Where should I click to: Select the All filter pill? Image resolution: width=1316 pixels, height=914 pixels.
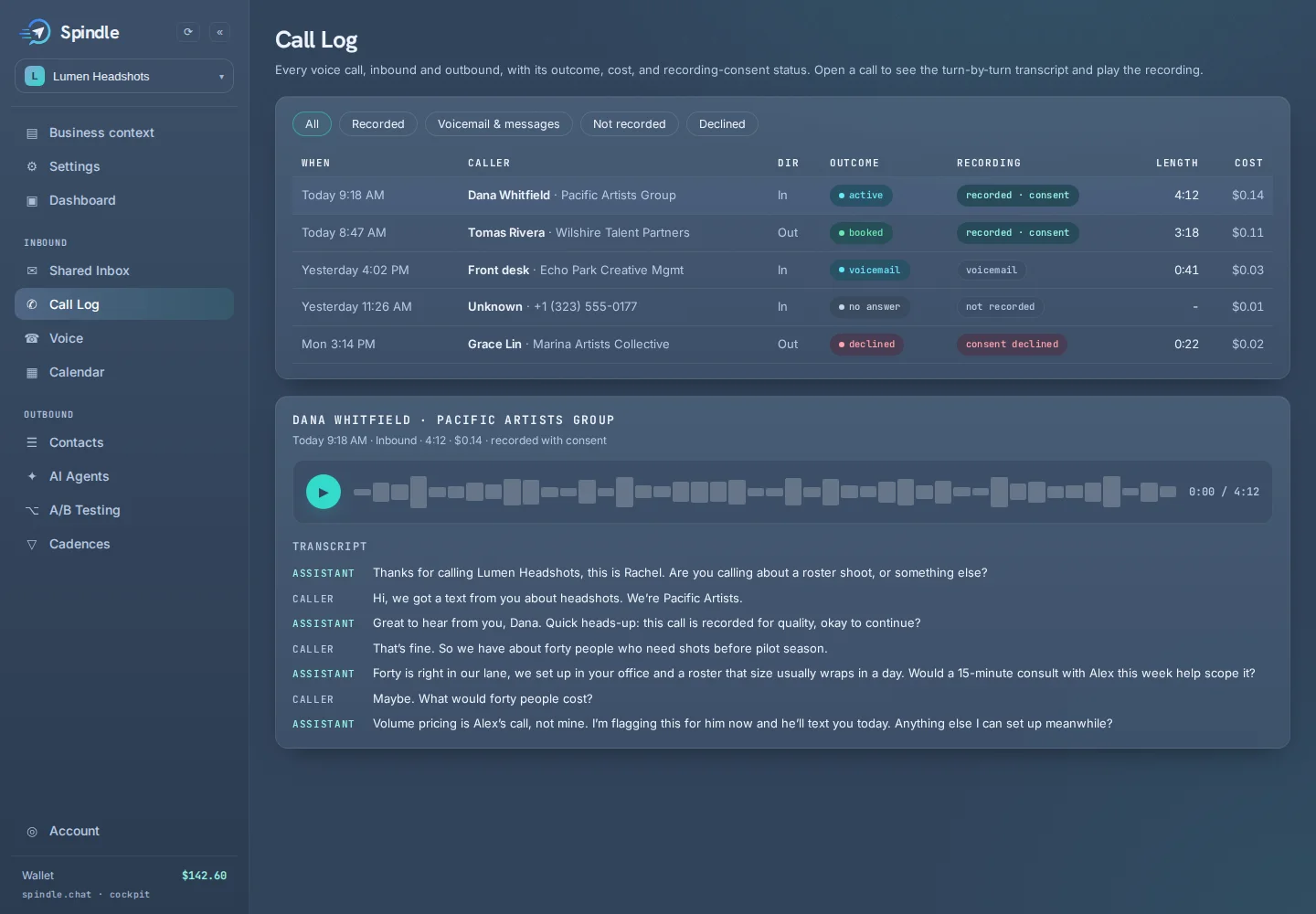[312, 124]
